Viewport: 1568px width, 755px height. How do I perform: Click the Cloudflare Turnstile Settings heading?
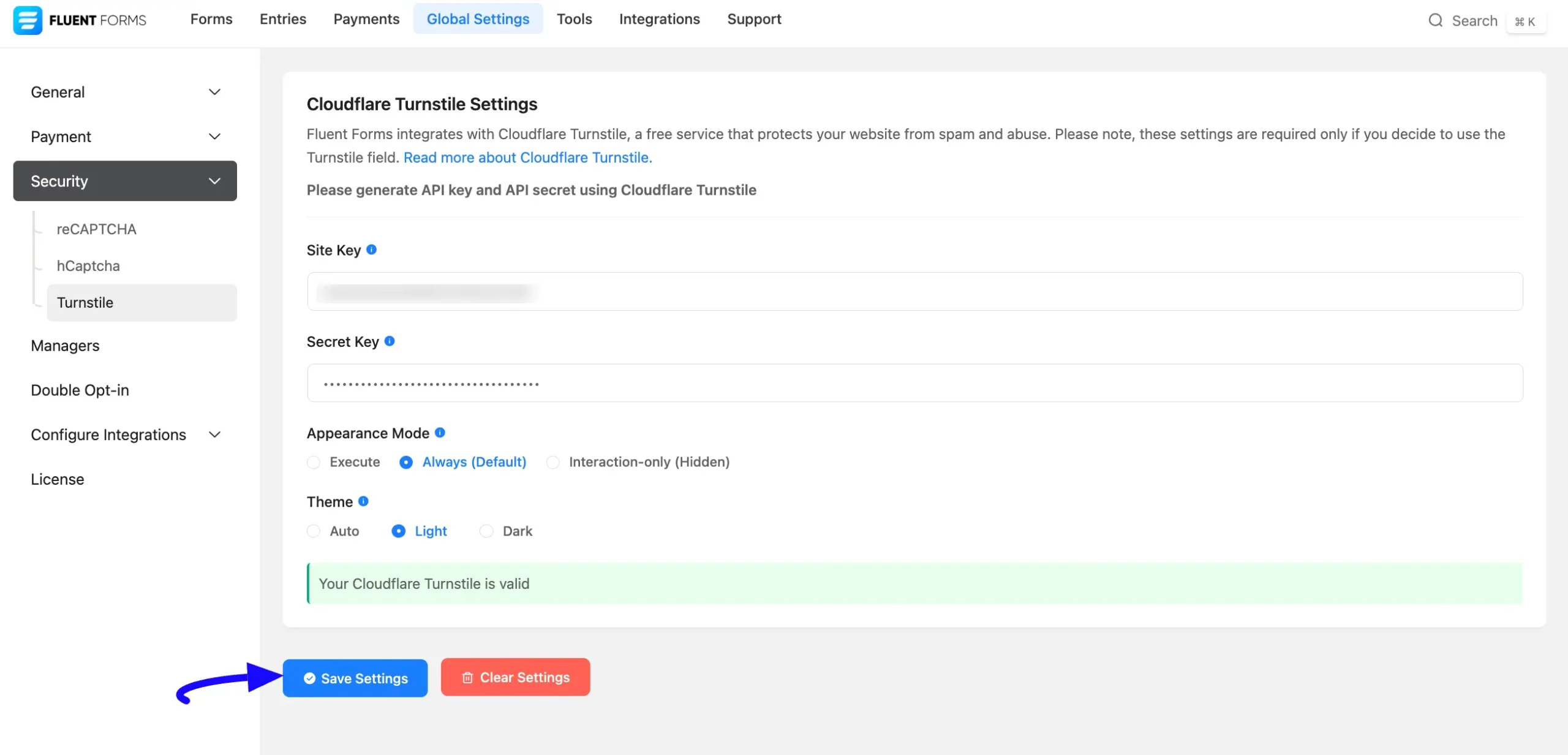tap(422, 104)
